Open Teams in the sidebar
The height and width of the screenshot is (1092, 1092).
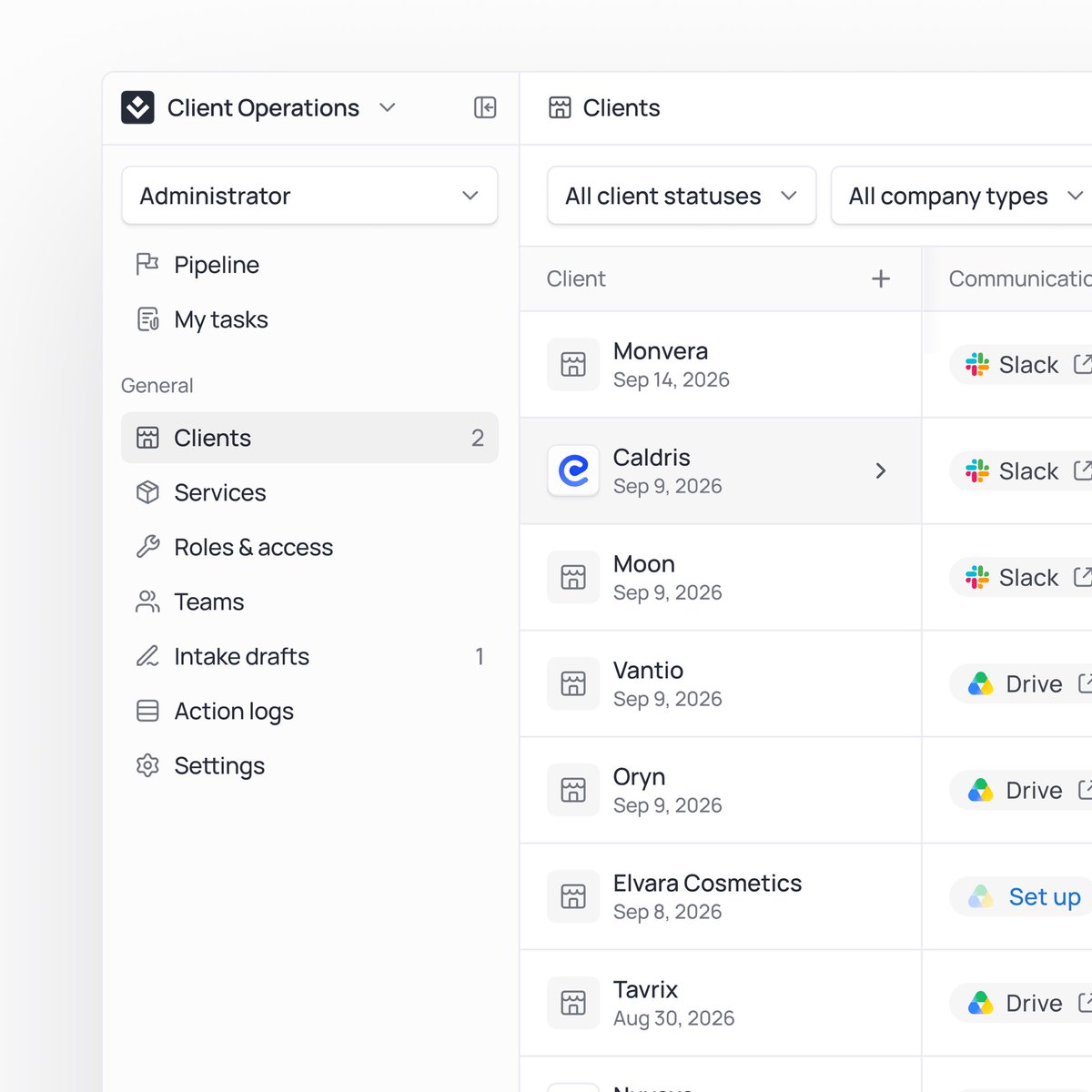click(309, 602)
